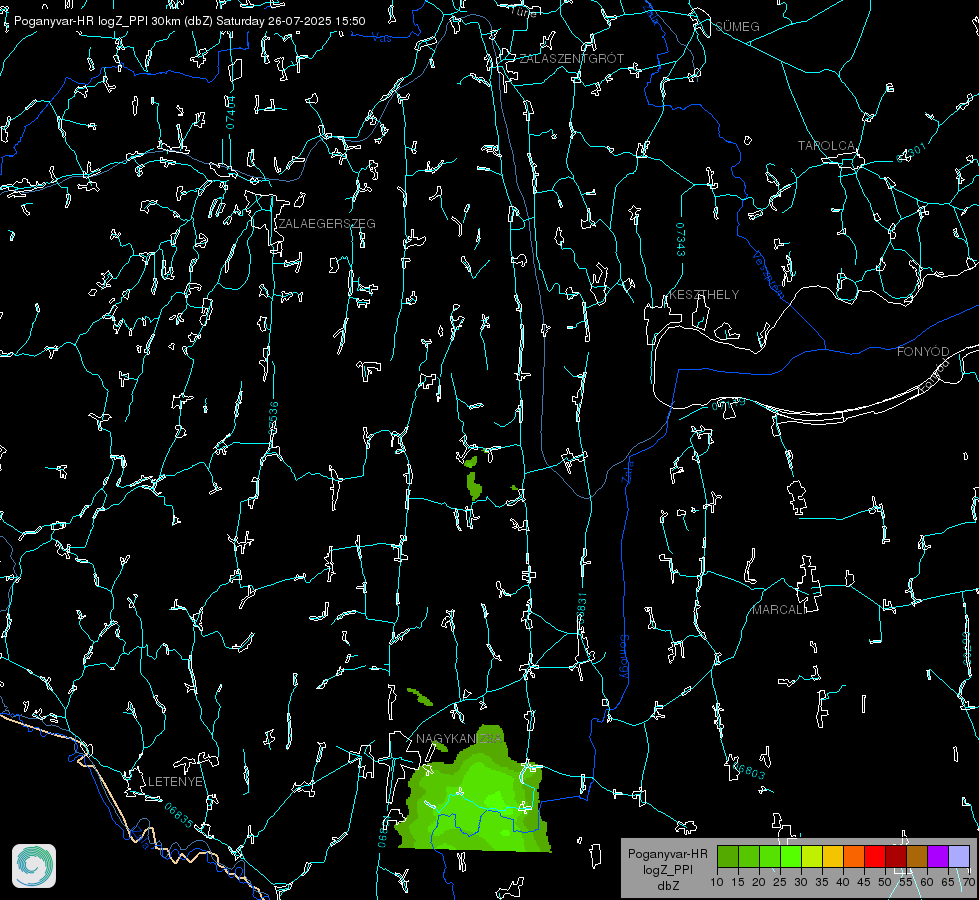979x900 pixels.
Task: Click the legend scale value 40
Action: coord(843,882)
